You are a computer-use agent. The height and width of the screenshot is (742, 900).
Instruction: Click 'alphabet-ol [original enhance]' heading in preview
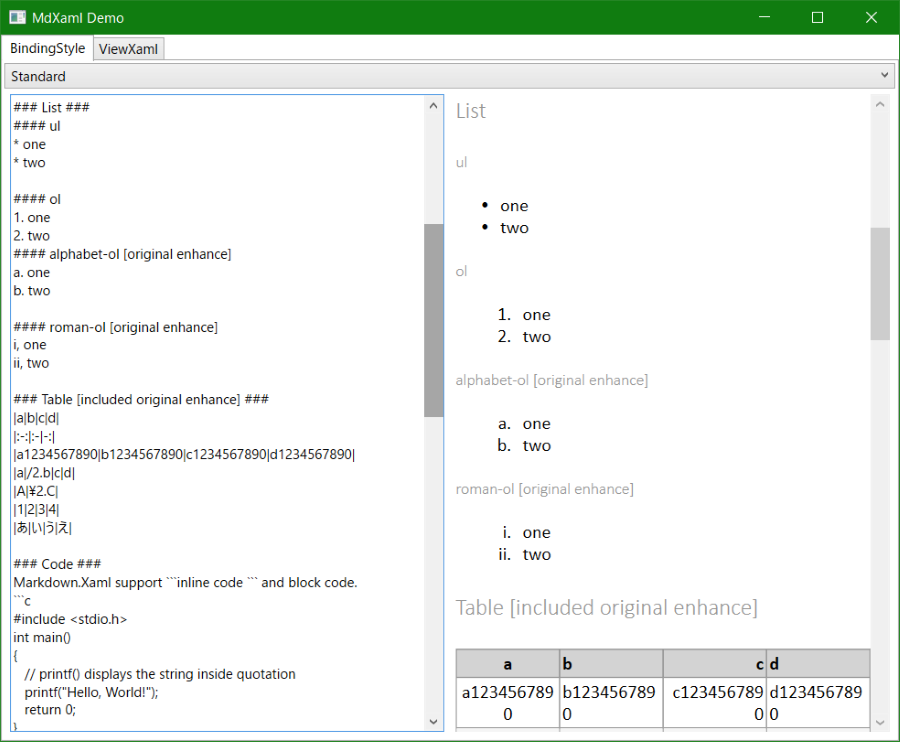point(552,380)
